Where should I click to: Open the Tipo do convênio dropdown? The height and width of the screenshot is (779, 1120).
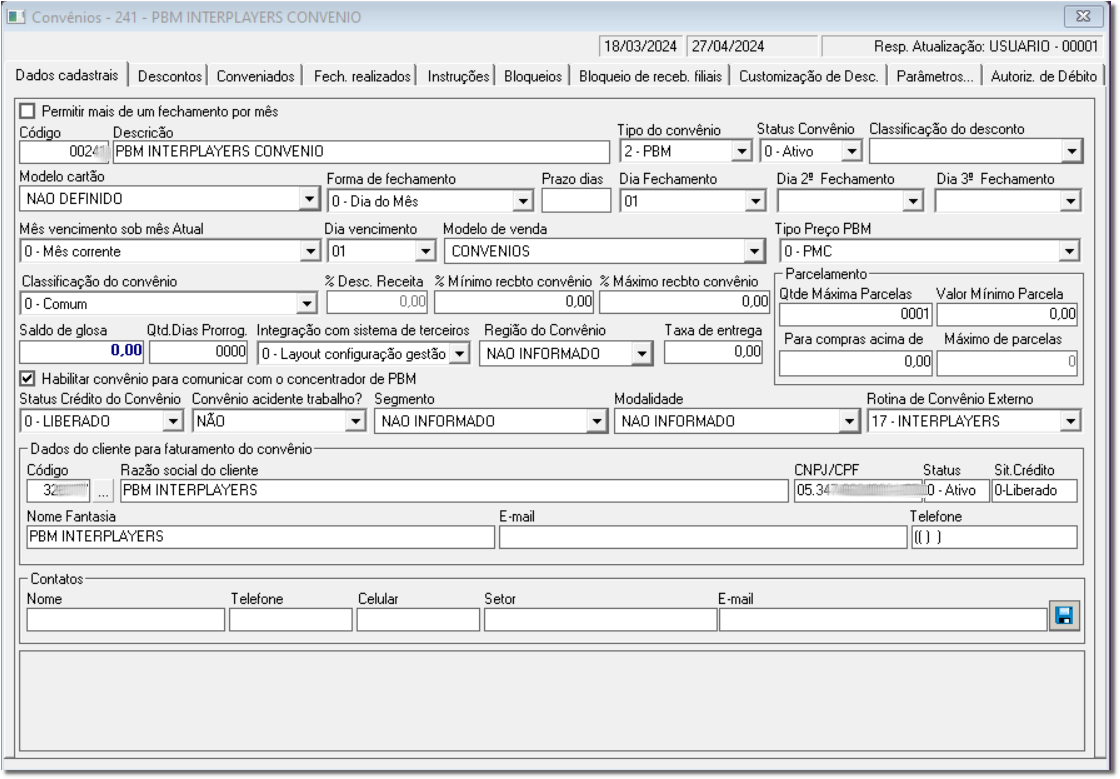[742, 151]
